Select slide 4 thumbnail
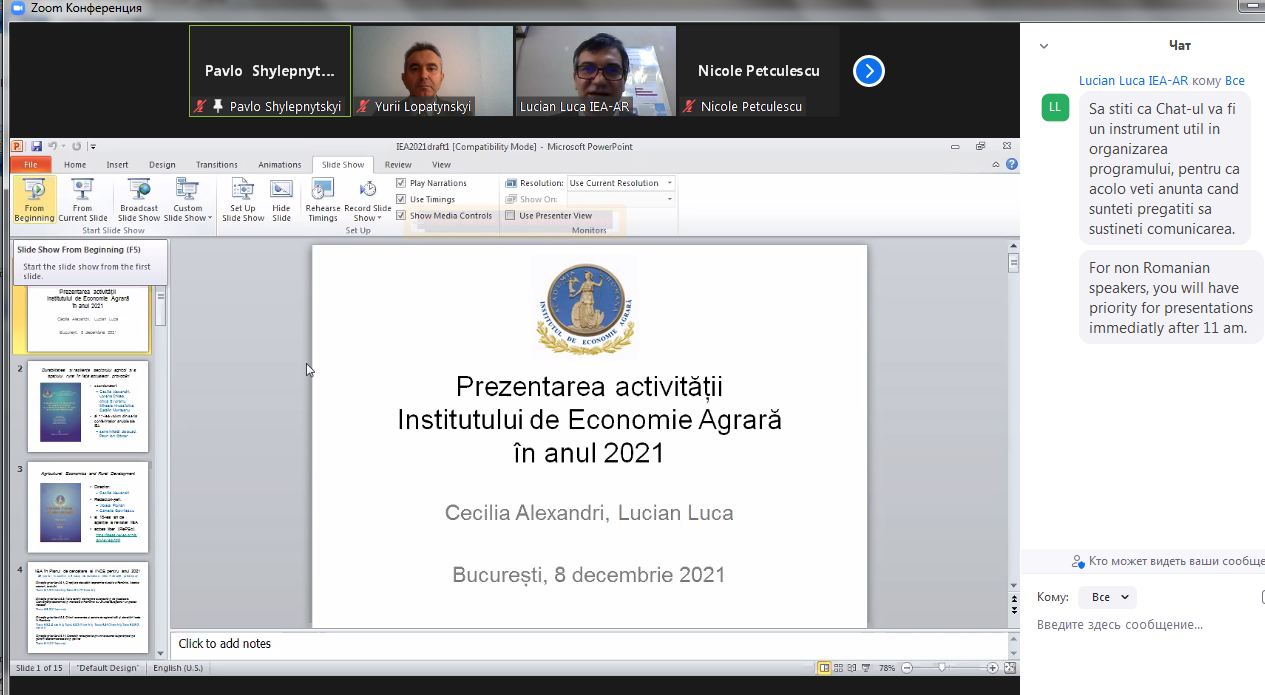The image size is (1265, 695). (88, 608)
